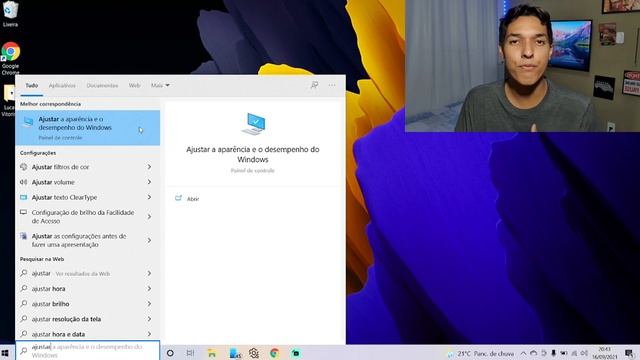Switch to the Web search tab
This screenshot has height=360, width=640.
tap(134, 85)
